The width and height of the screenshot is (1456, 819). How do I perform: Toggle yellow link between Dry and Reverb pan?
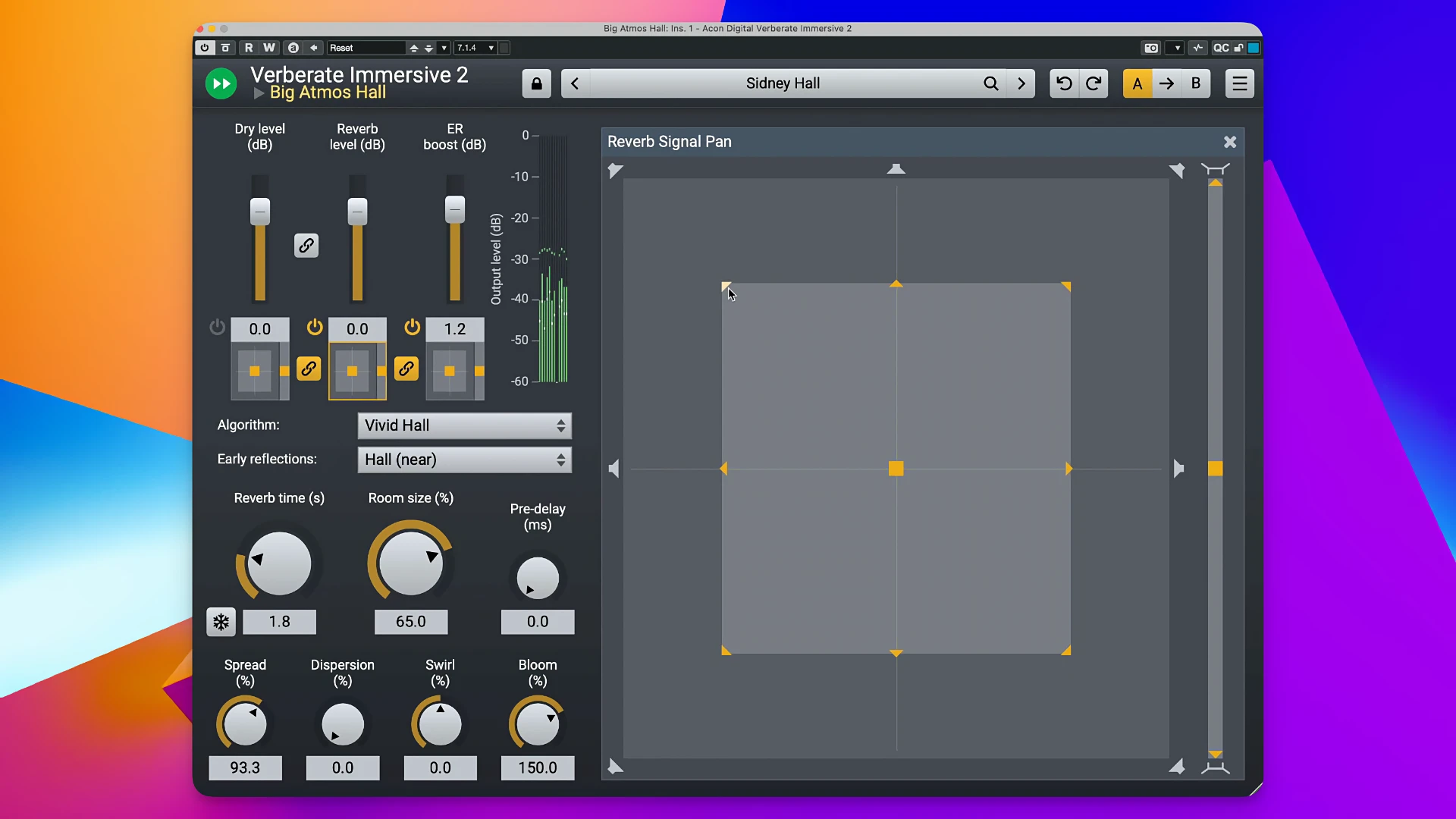click(309, 369)
